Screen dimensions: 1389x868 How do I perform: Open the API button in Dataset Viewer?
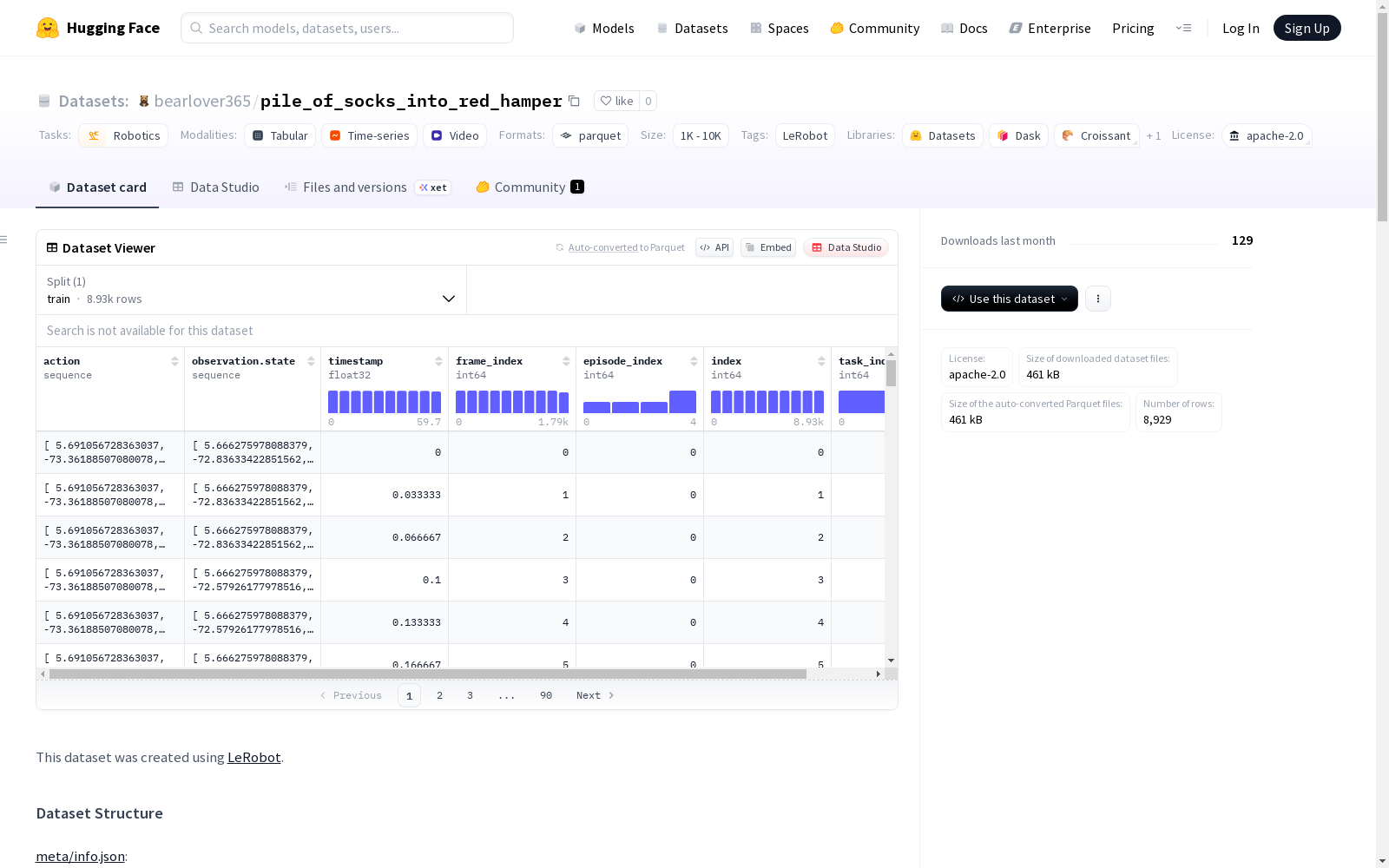(x=714, y=247)
